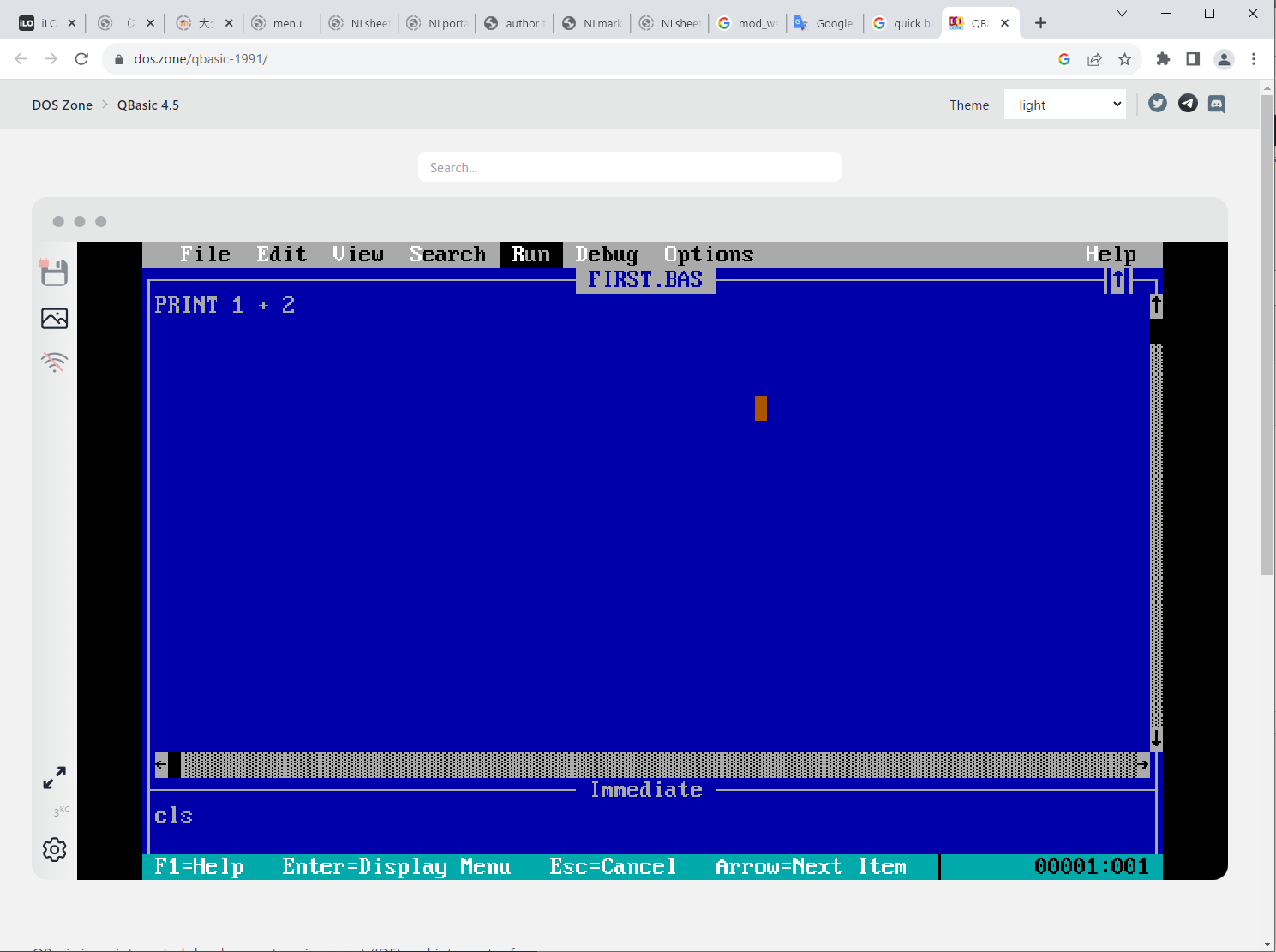The height and width of the screenshot is (952, 1276).
Task: Click the screenshot image icon in sidebar
Action: tap(54, 319)
